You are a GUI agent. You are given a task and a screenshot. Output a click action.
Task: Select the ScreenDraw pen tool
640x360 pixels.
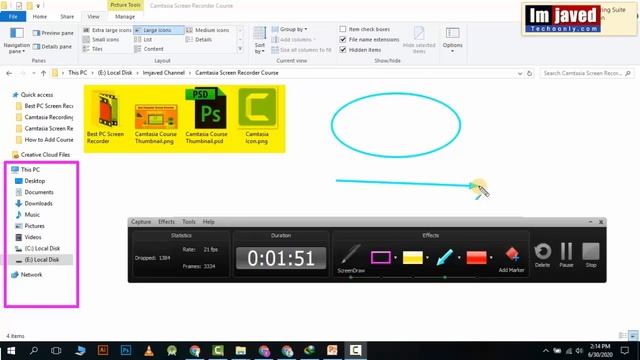point(351,258)
